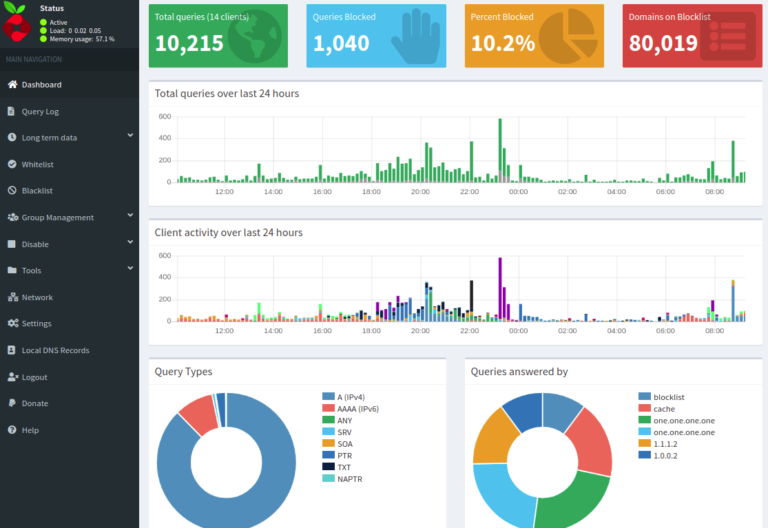Click the Network icon in sidebar

(x=12, y=297)
